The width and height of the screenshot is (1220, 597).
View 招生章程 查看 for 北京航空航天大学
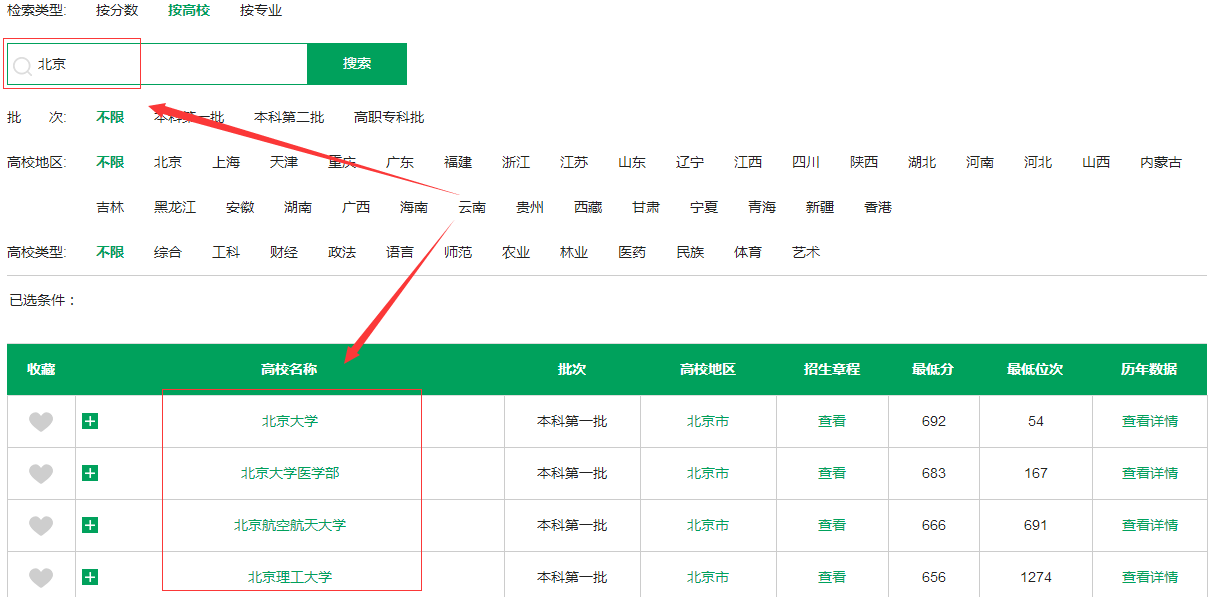832,525
